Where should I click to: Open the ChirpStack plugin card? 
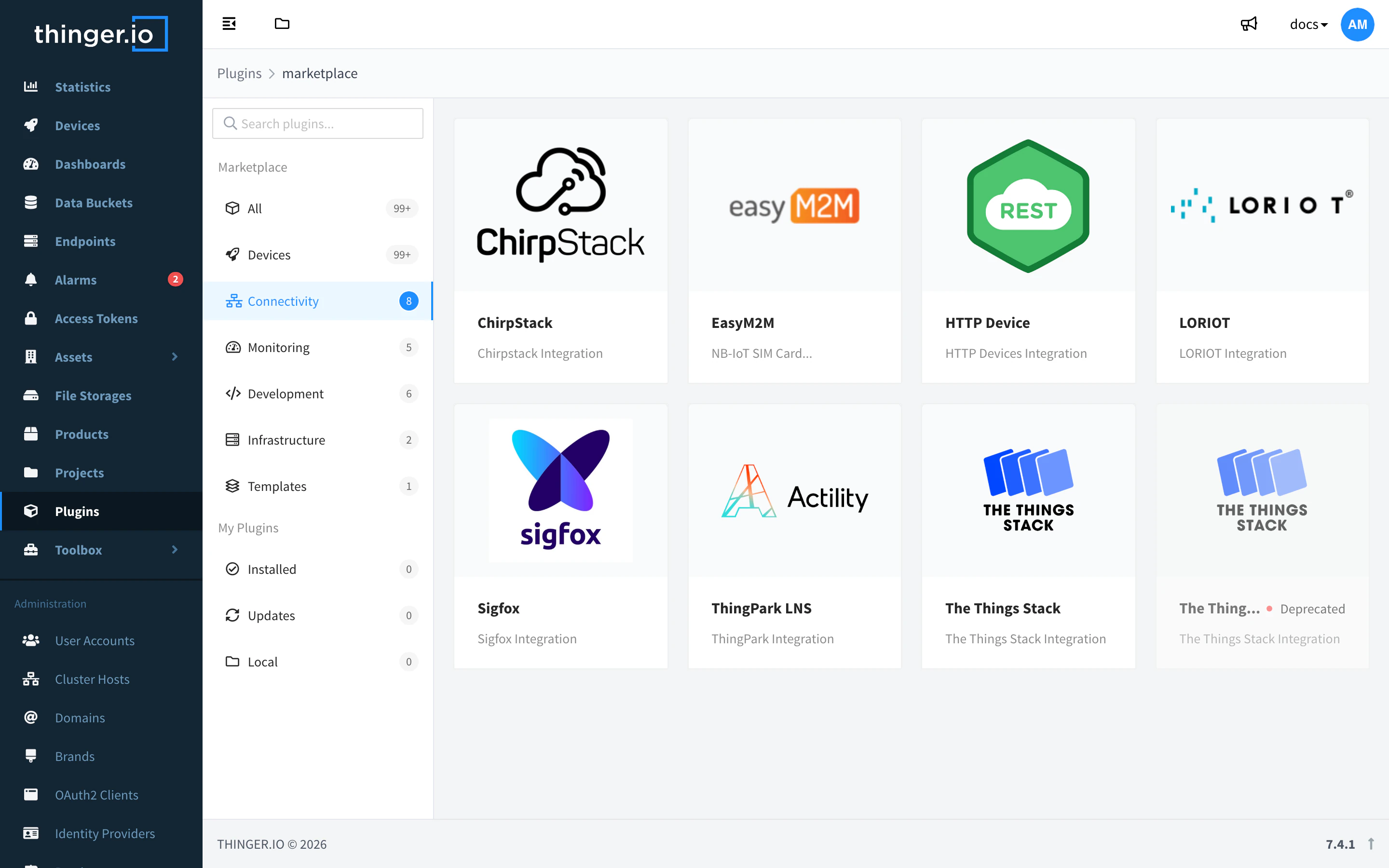(560, 251)
